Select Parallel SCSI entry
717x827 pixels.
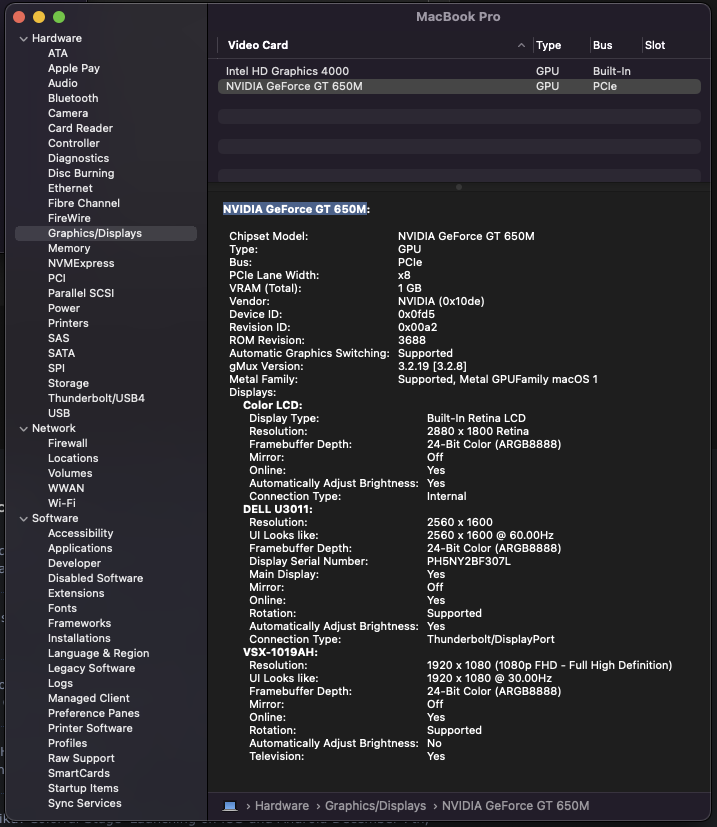[81, 293]
